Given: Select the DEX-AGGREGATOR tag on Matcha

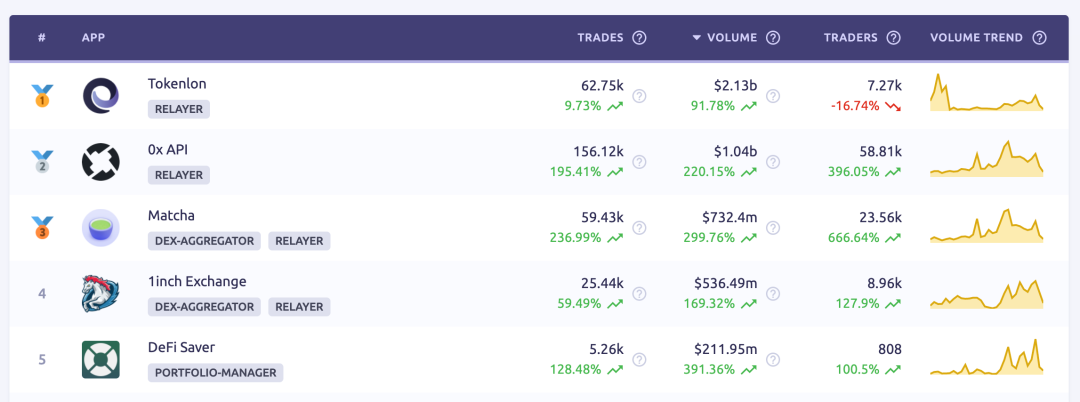Looking at the screenshot, I should (x=205, y=241).
